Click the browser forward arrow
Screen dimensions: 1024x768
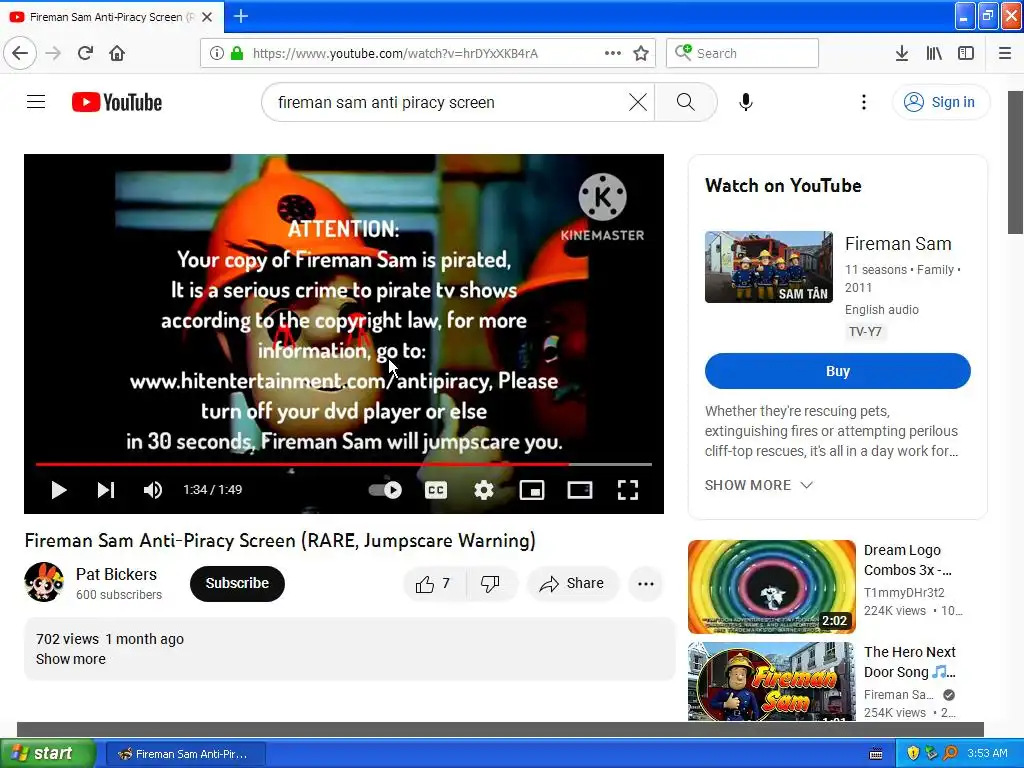(x=53, y=53)
